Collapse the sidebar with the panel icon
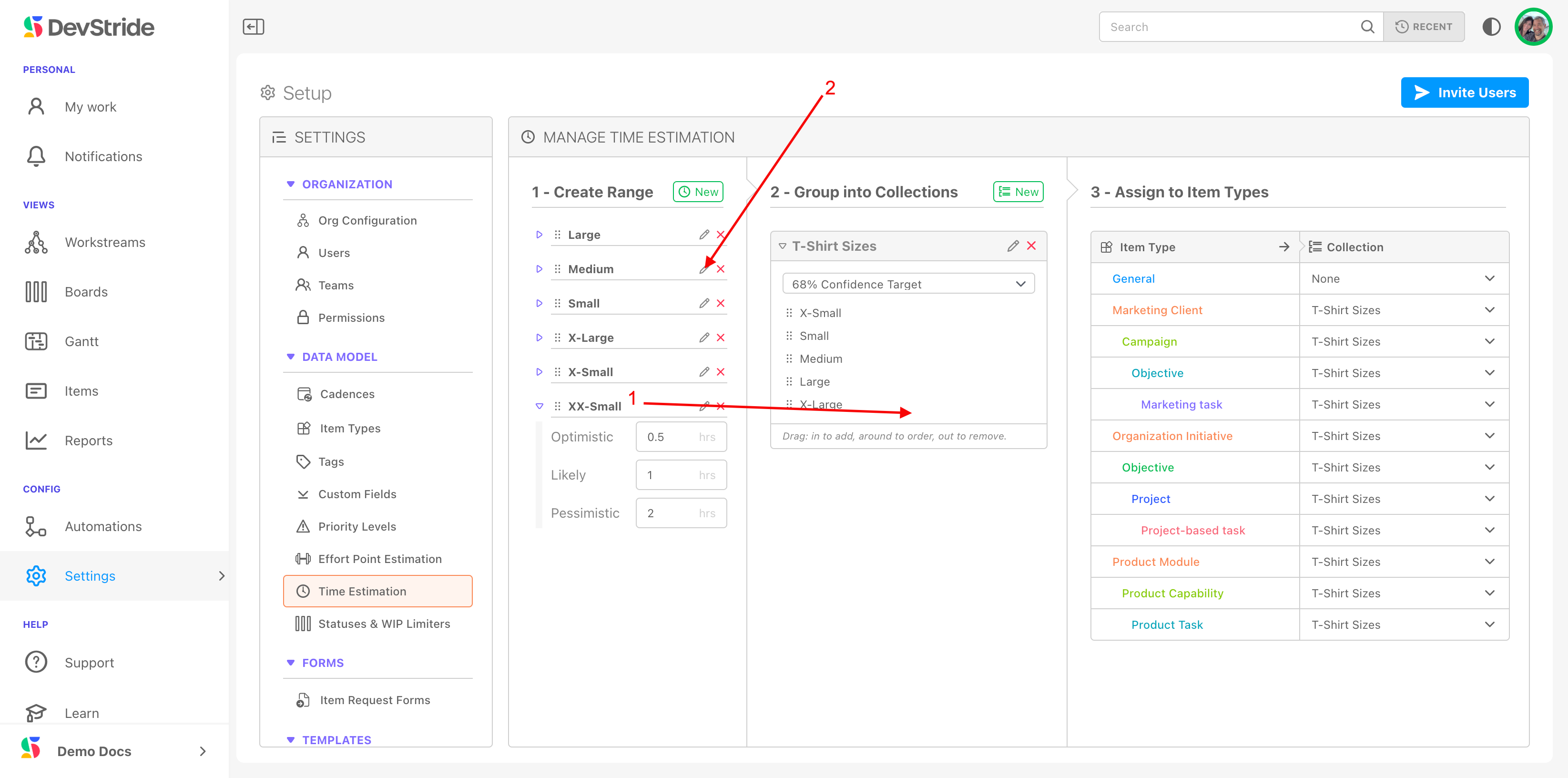The width and height of the screenshot is (1568, 778). [253, 27]
